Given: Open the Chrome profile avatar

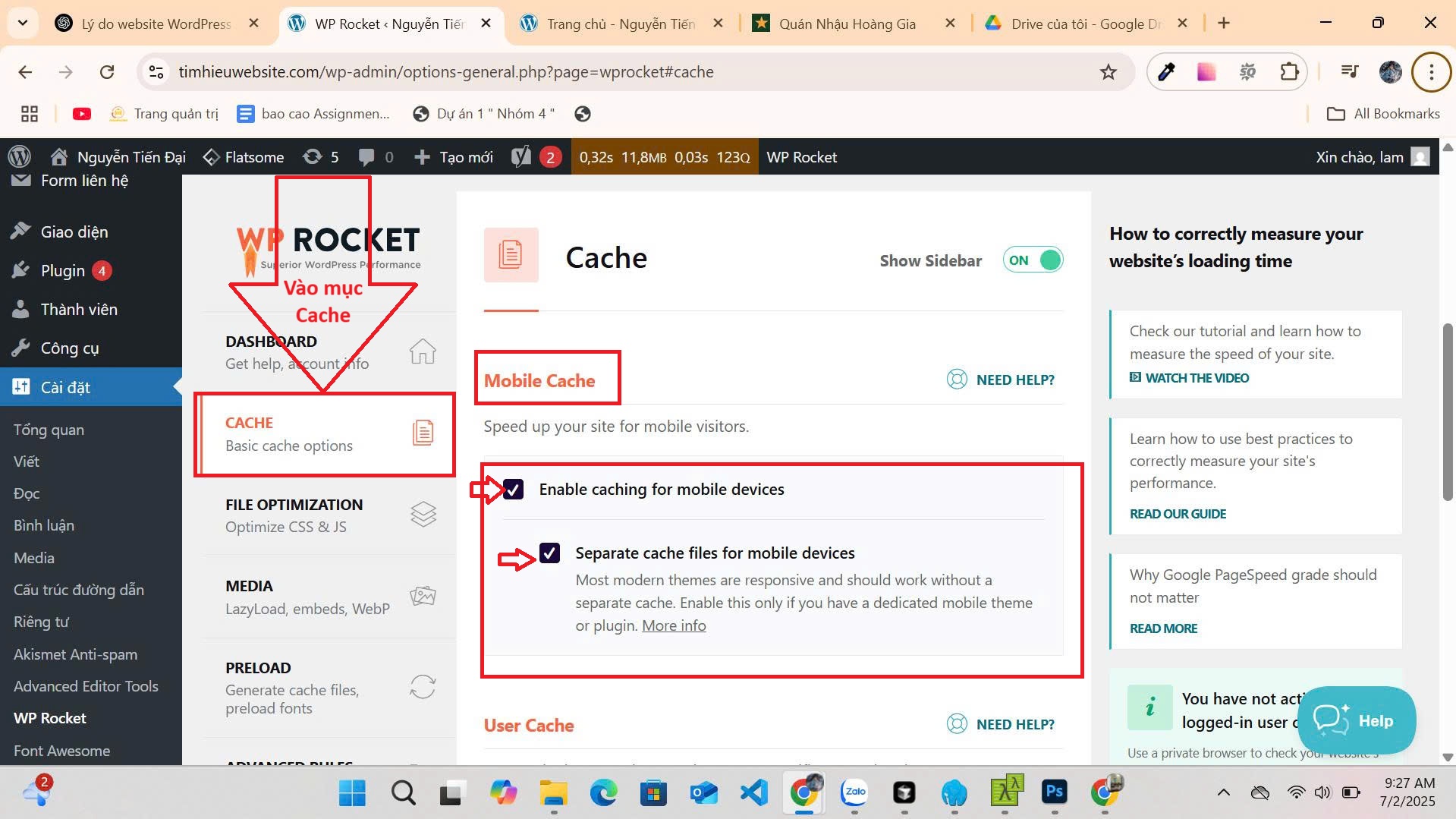Looking at the screenshot, I should click(x=1390, y=72).
